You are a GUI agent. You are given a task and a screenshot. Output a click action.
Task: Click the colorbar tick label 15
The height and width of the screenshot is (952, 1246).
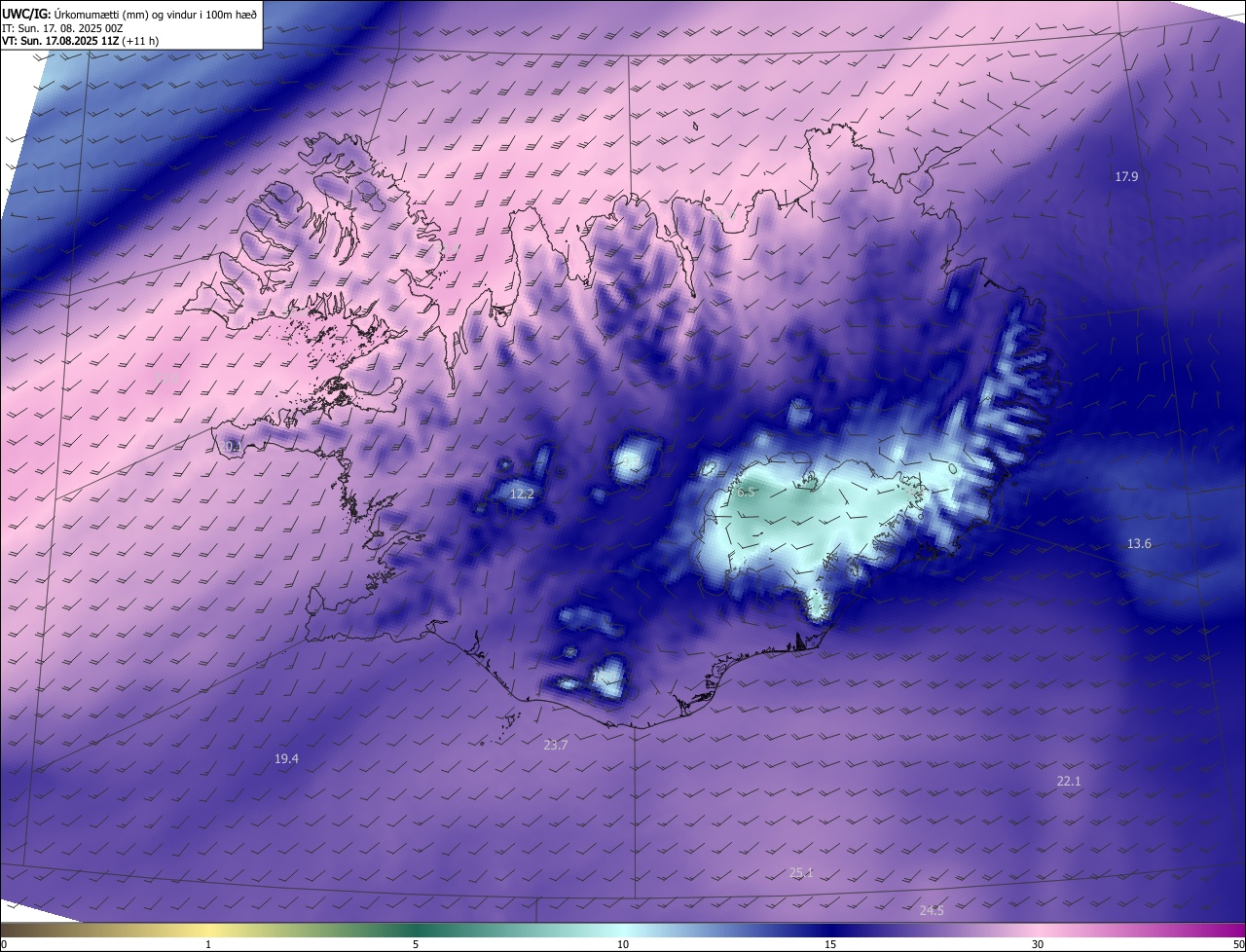tap(830, 944)
